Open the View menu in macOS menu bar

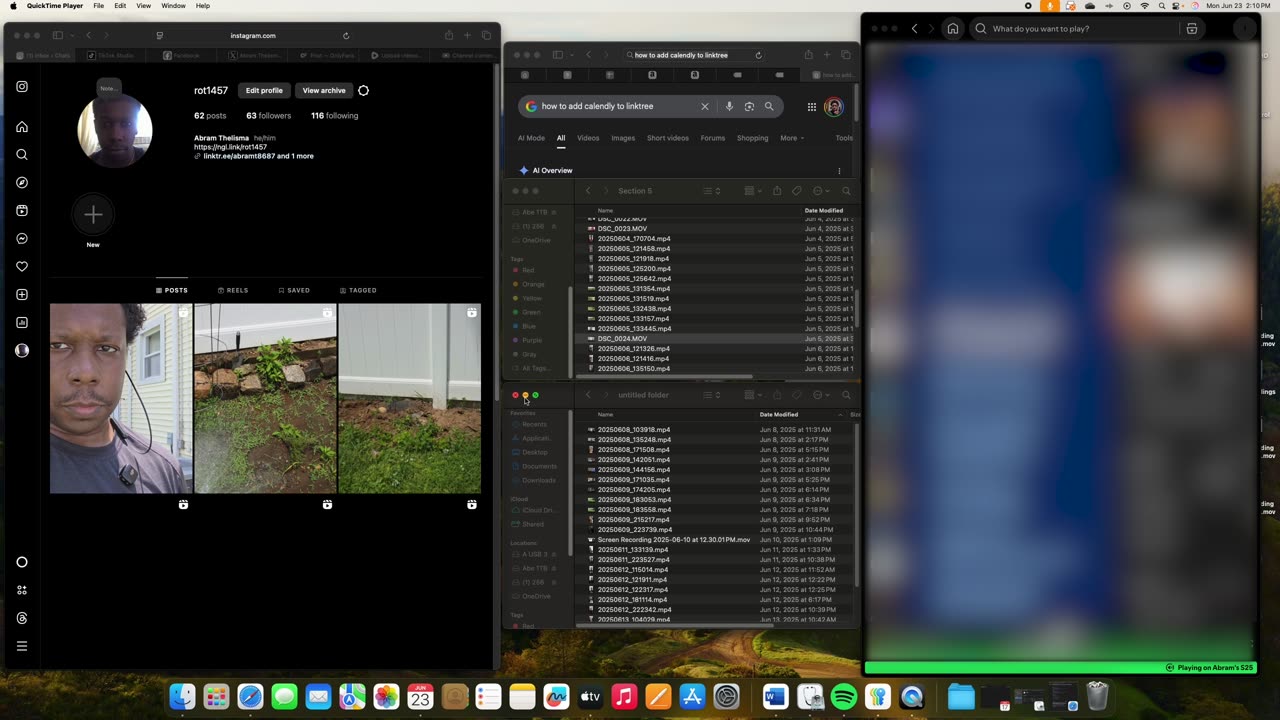tap(143, 6)
